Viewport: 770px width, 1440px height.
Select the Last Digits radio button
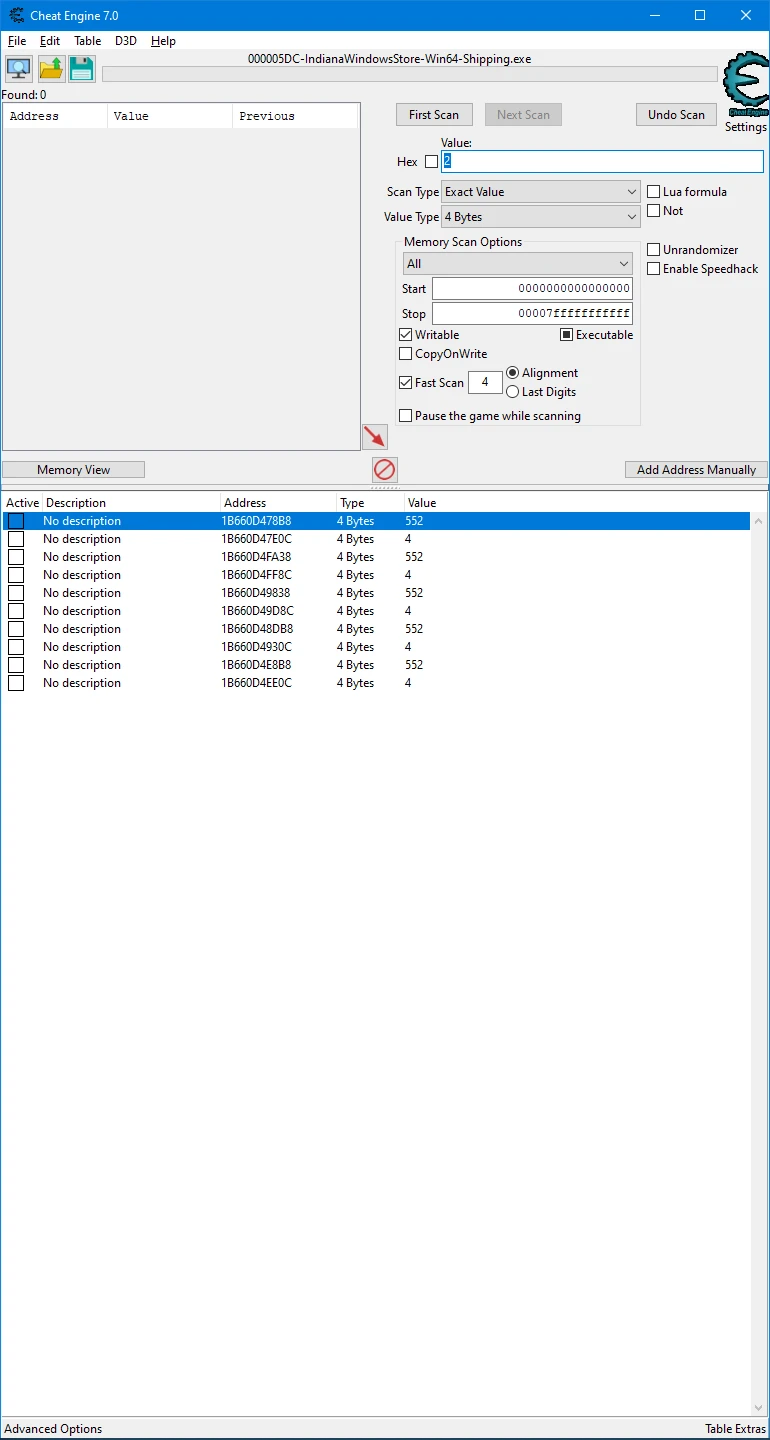tap(513, 392)
